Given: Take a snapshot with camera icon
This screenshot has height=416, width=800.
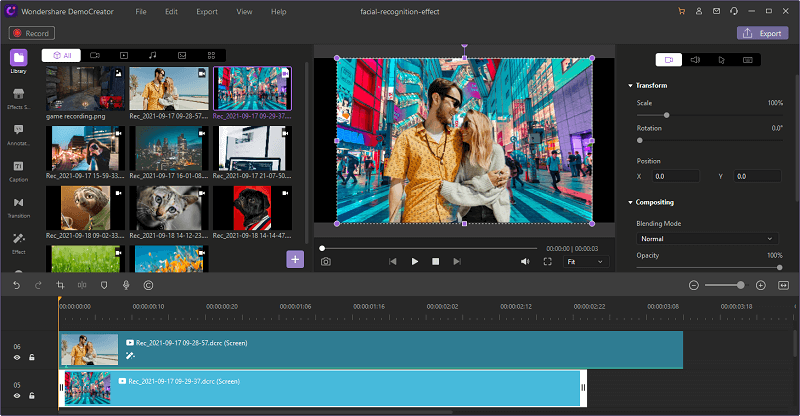Looking at the screenshot, I should pos(326,261).
